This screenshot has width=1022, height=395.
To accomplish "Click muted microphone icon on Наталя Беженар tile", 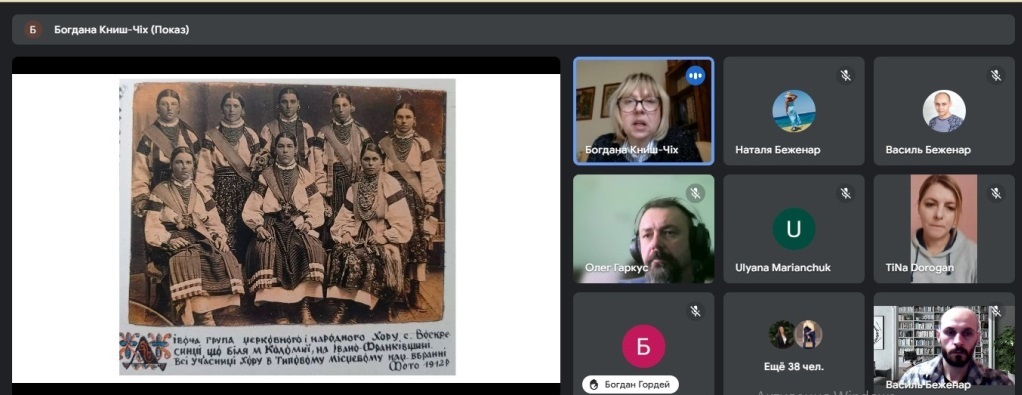I will 845,76.
